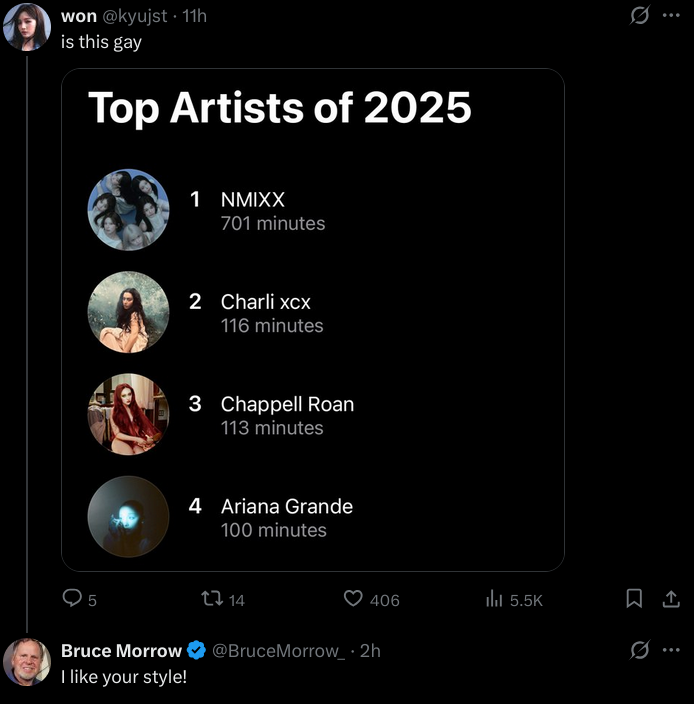Click Bruce Morrow's verified badge
The image size is (694, 704).
coord(197,651)
